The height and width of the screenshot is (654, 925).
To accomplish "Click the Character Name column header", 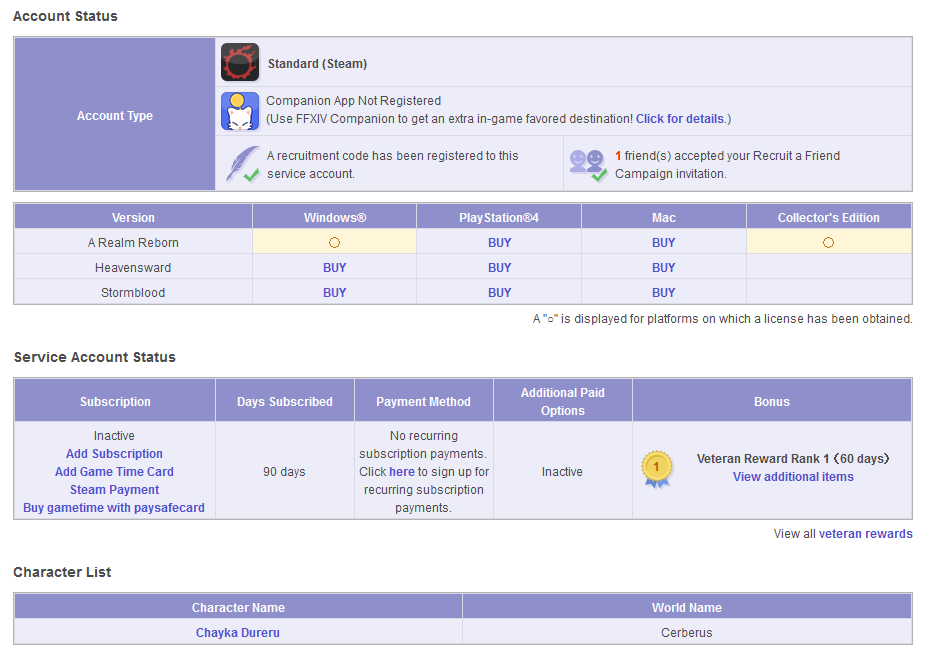I will pos(238,607).
